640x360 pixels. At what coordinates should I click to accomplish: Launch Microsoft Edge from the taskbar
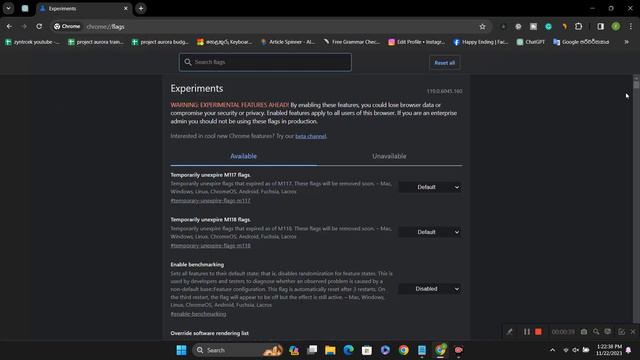click(x=349, y=350)
